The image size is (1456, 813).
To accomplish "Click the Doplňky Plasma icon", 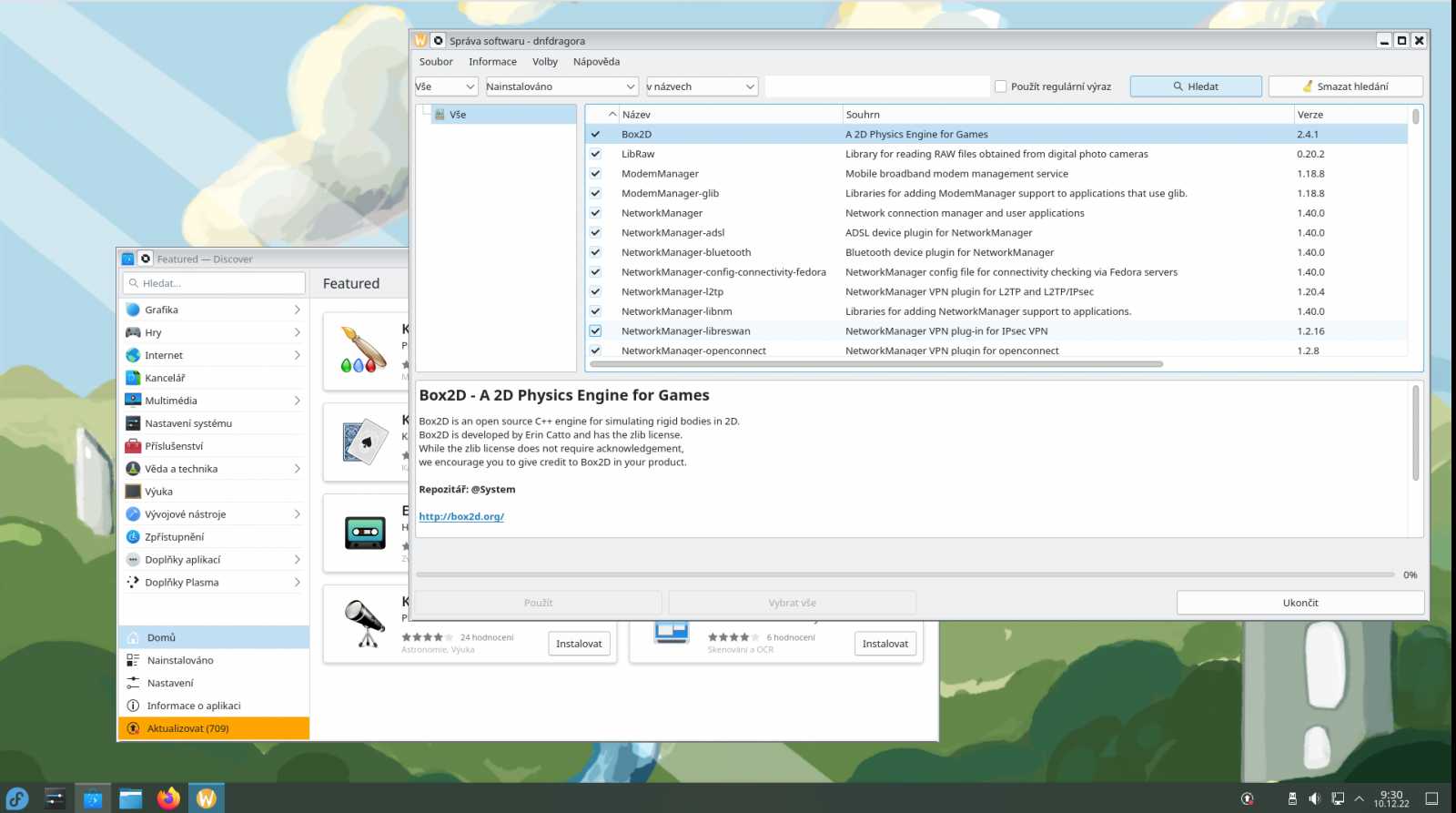I will [133, 583].
